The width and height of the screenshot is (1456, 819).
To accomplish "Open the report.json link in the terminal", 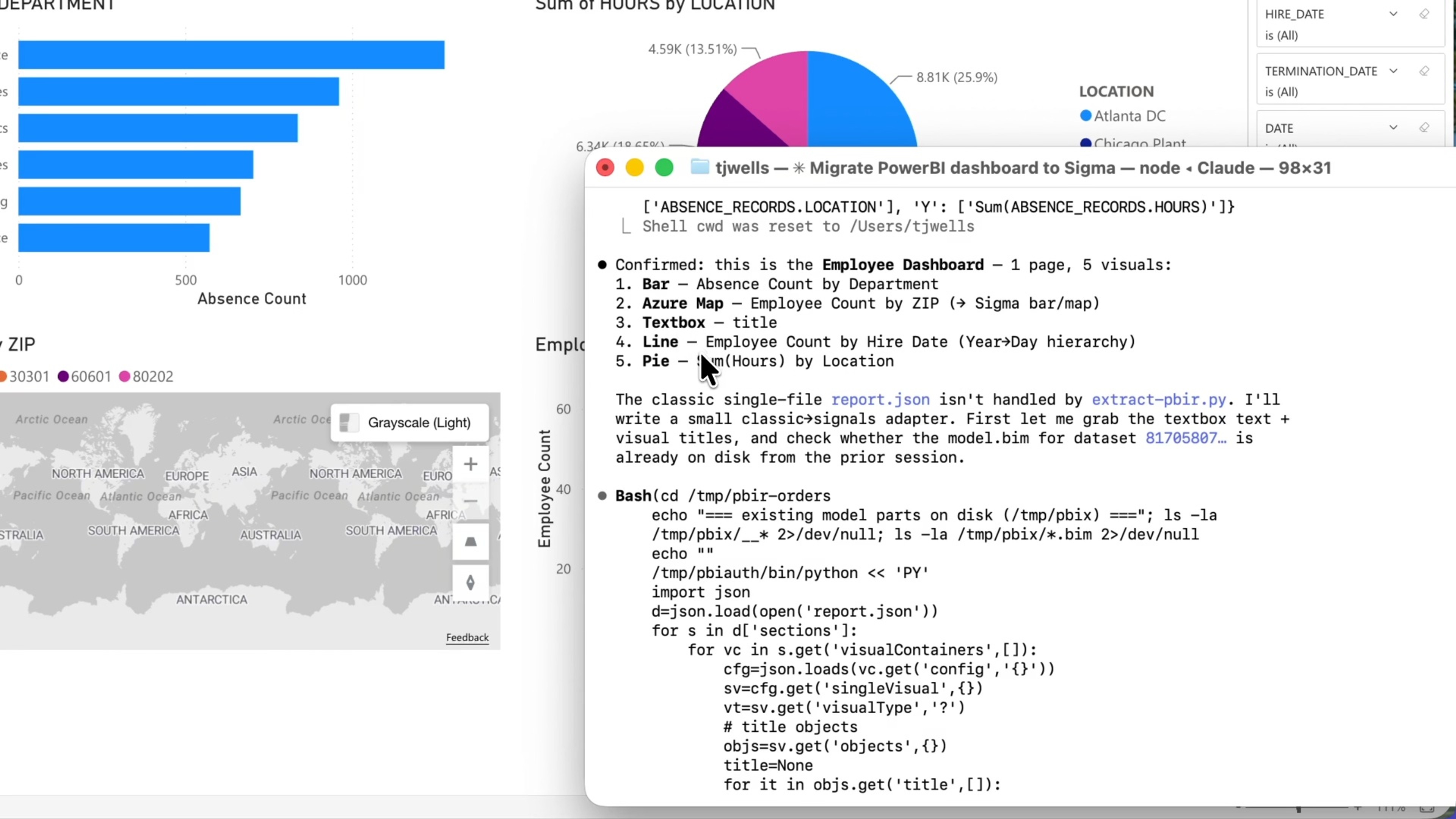I will (880, 400).
